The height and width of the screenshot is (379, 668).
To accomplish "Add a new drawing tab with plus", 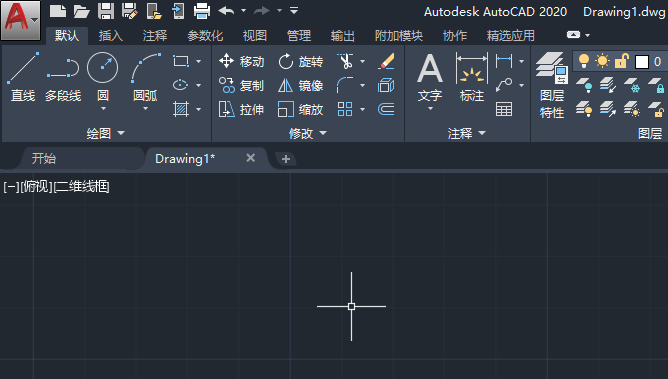I will pos(286,159).
